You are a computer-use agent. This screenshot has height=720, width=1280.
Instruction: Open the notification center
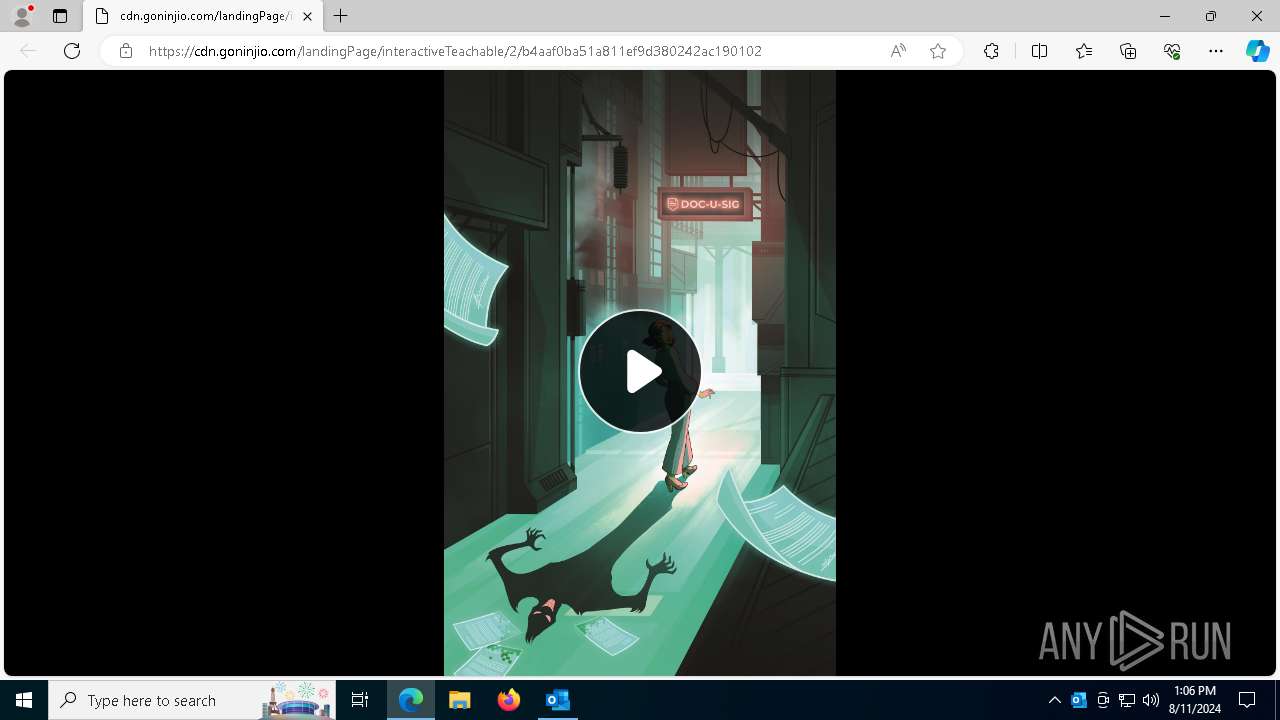pyautogui.click(x=1247, y=700)
